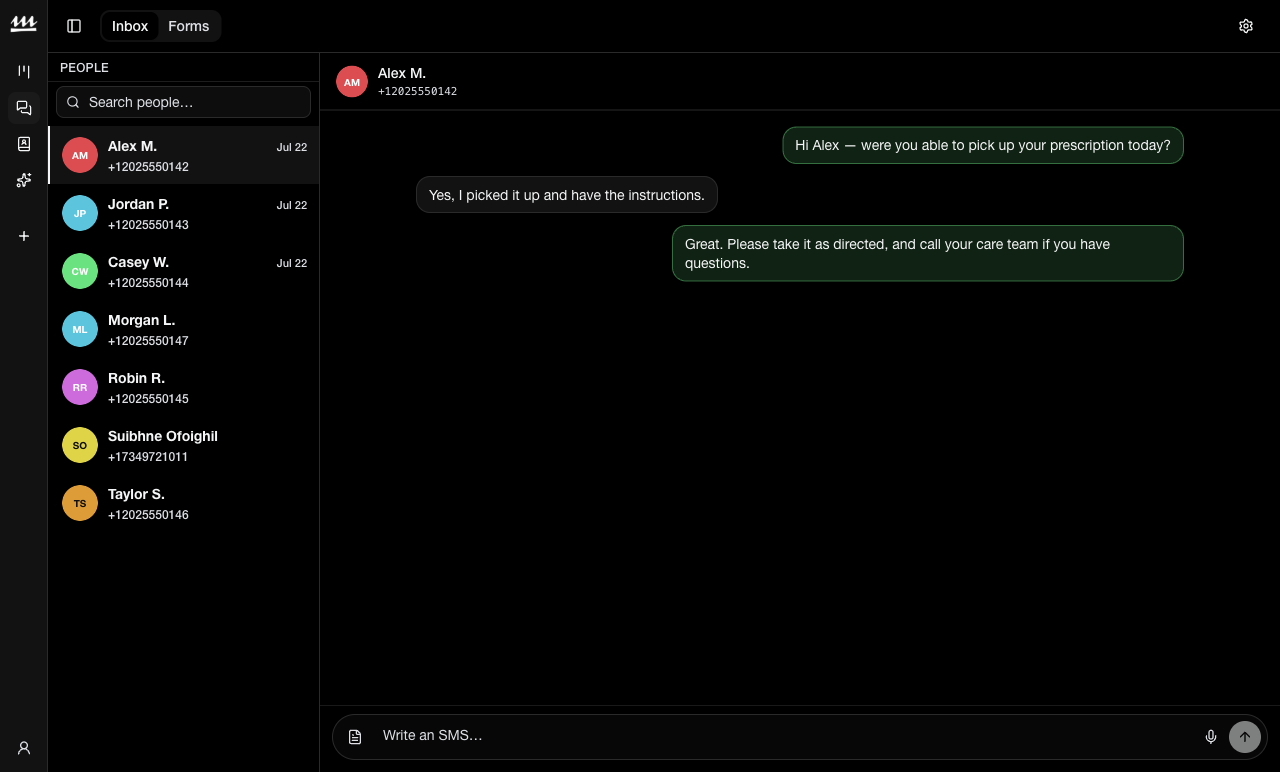The image size is (1280, 772).
Task: Click phone number +12025550144
Action: coord(148,283)
